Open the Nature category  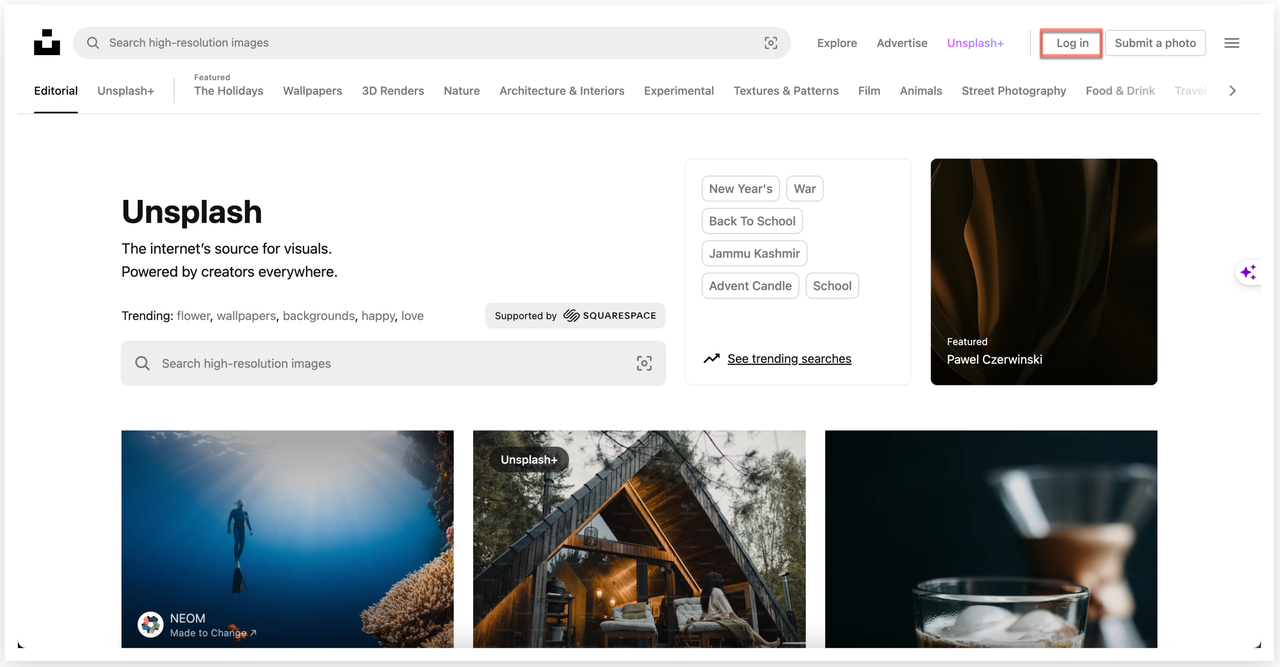tap(462, 91)
